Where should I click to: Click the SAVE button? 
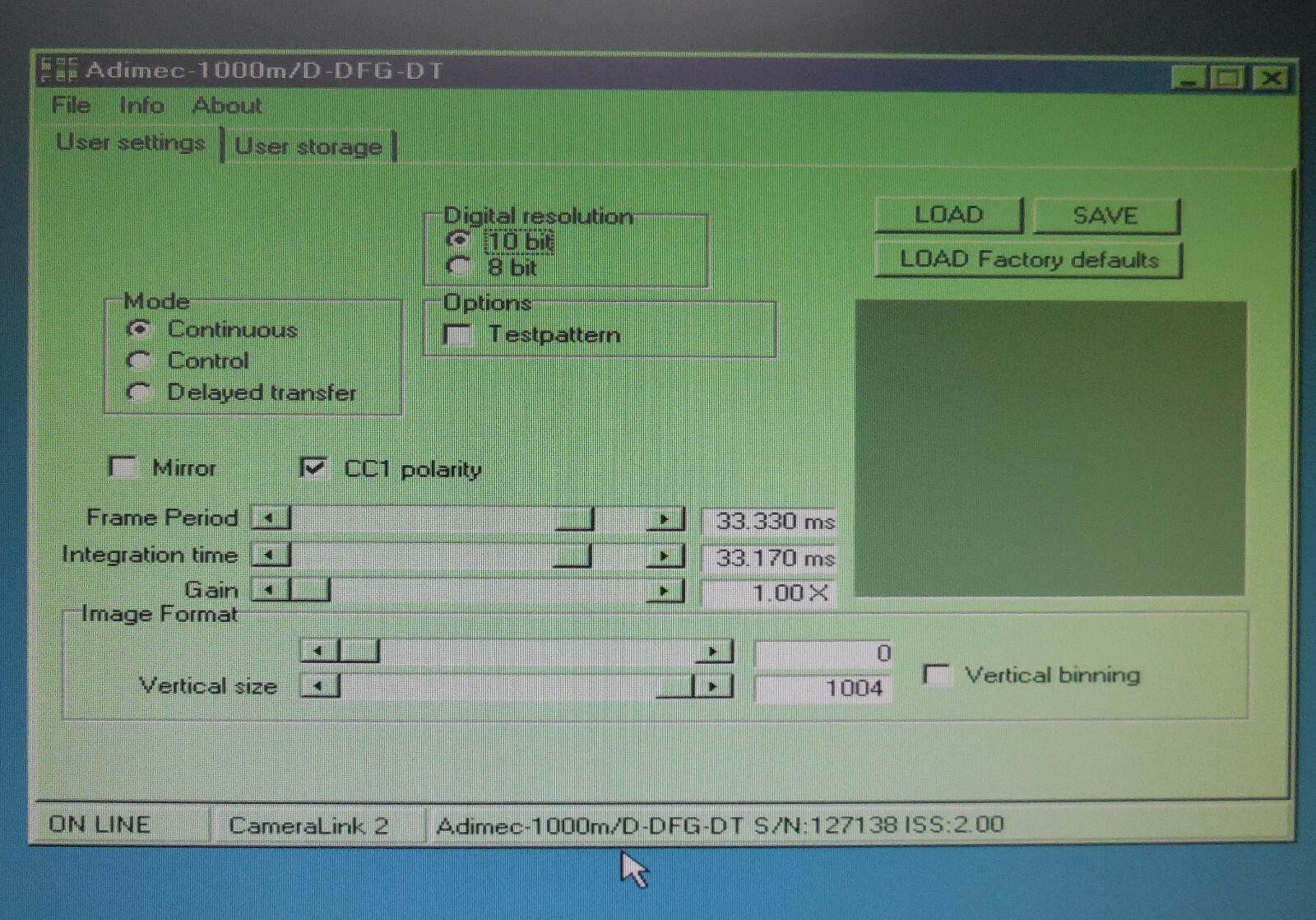point(1105,216)
